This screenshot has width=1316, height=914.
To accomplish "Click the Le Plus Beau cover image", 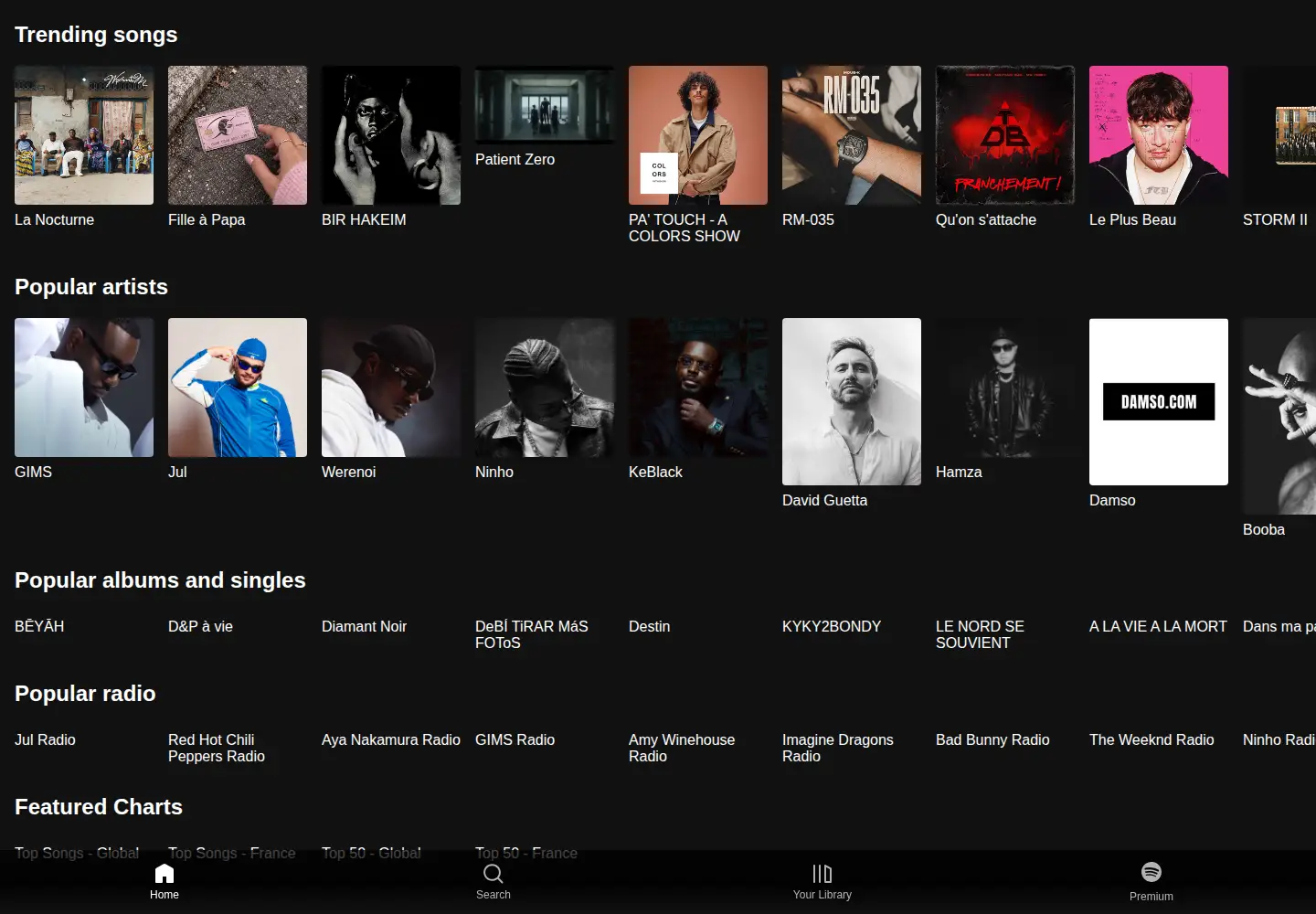I will click(x=1159, y=135).
